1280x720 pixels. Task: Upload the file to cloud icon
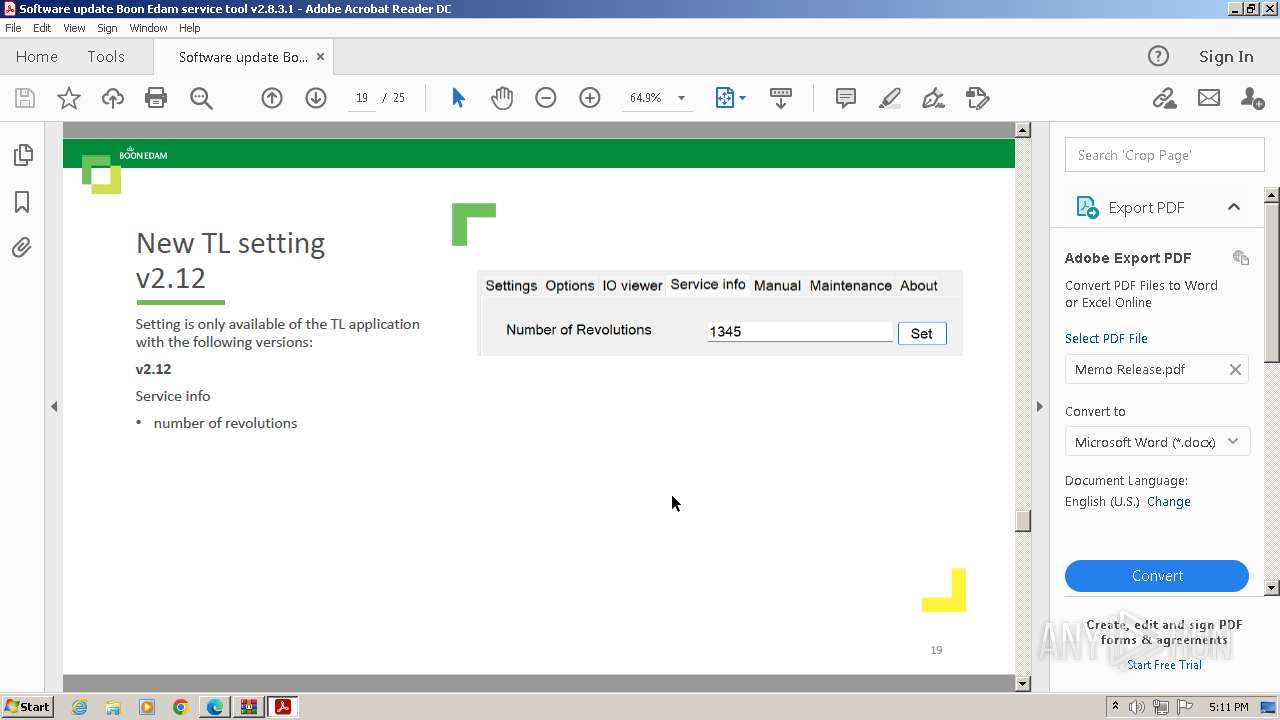tap(113, 98)
